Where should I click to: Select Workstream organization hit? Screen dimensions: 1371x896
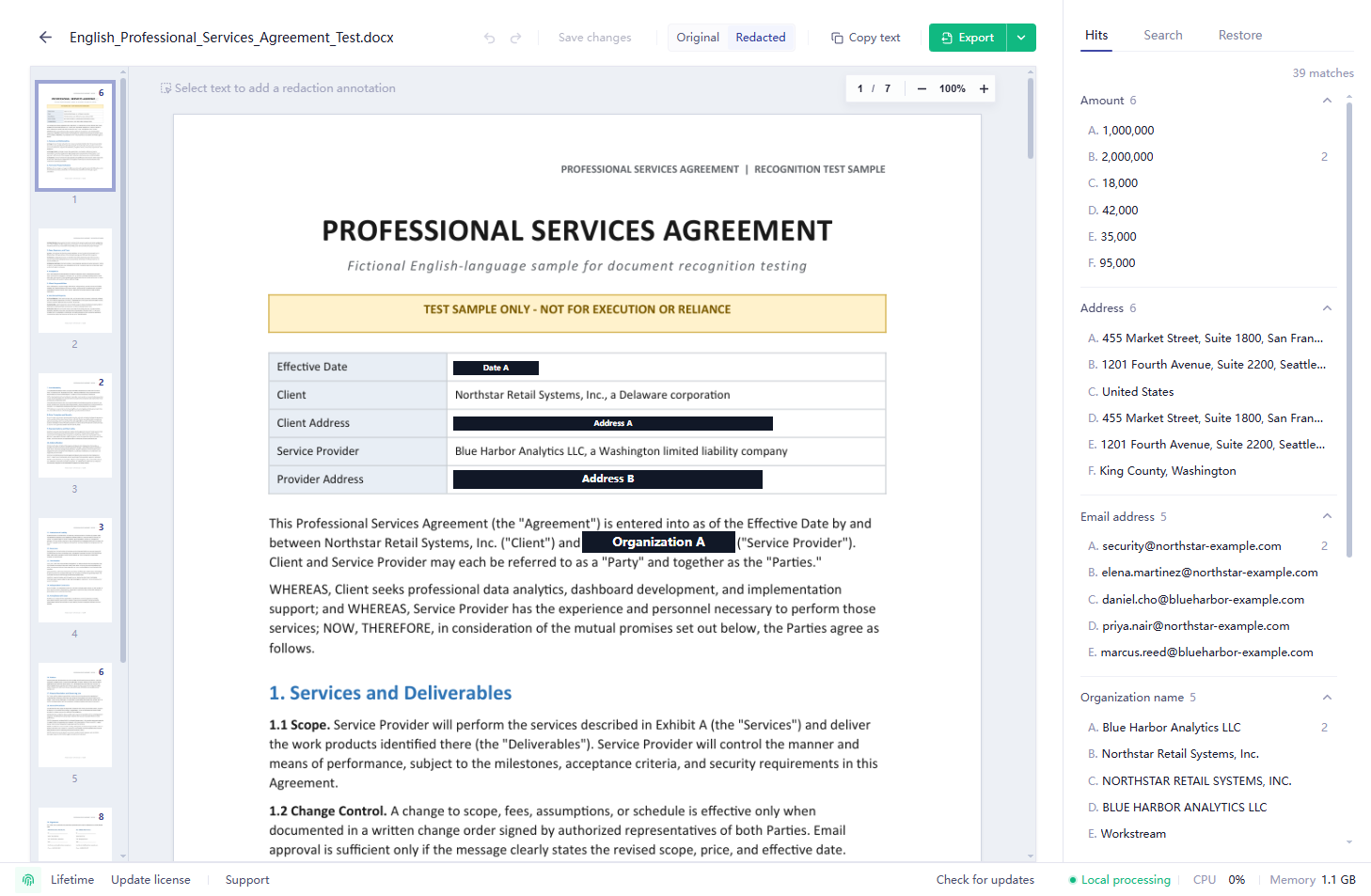tap(1208, 834)
